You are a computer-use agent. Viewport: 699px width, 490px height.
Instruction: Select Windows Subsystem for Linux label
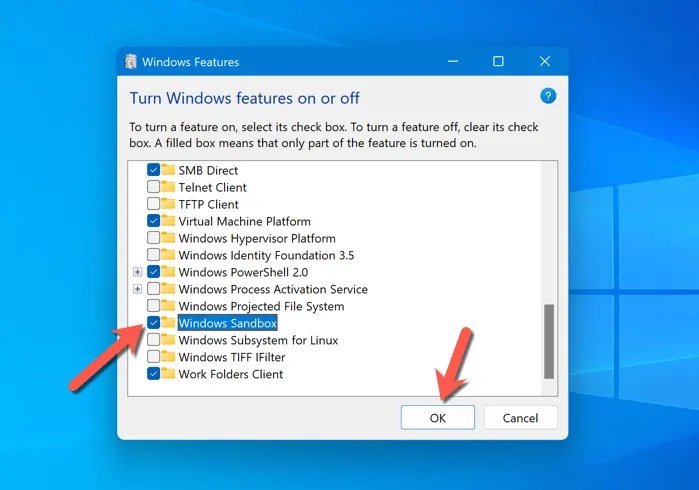coord(259,341)
